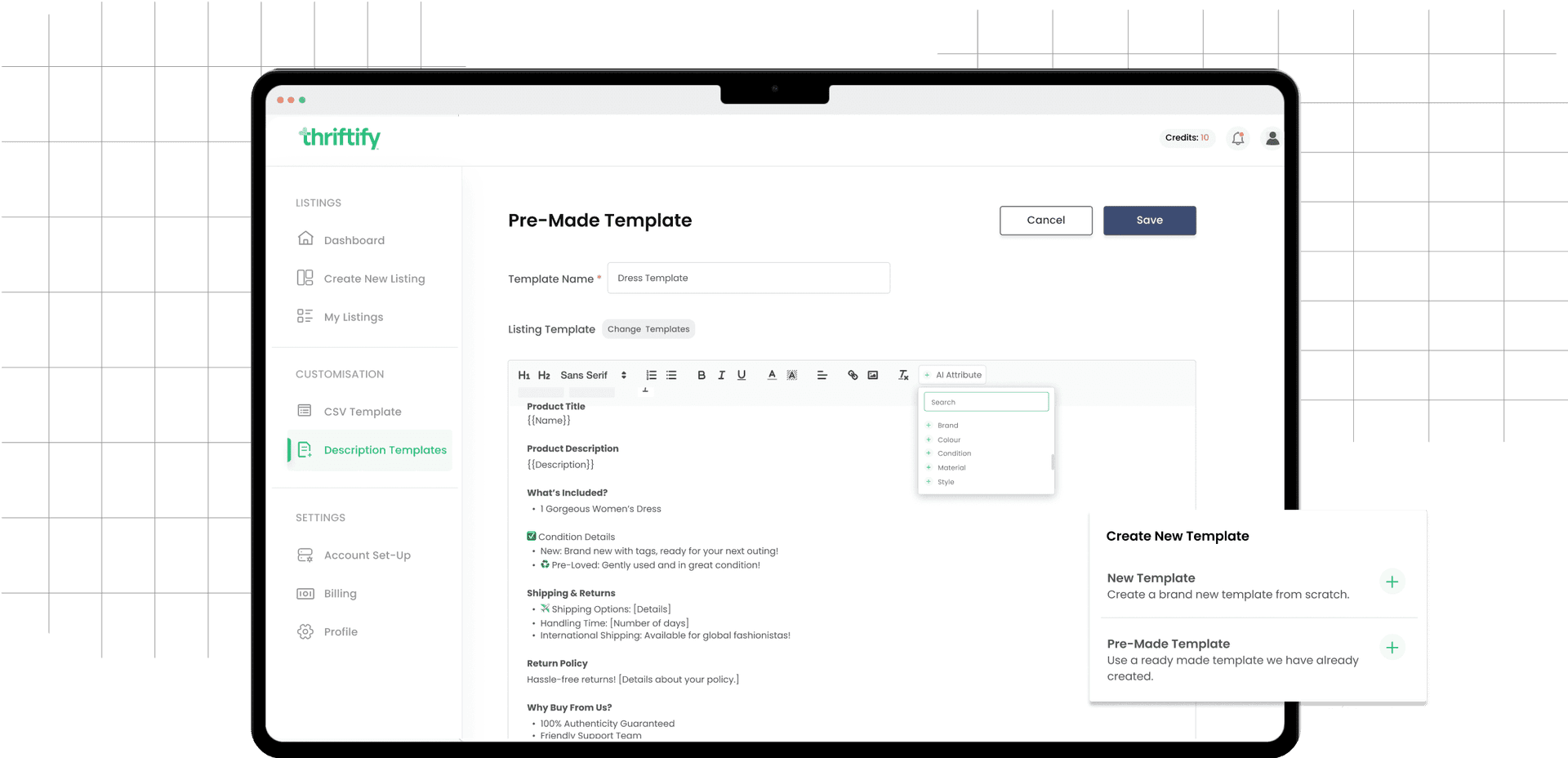The image size is (1568, 758).
Task: Open the Sans Serif font dropdown
Action: tap(594, 376)
